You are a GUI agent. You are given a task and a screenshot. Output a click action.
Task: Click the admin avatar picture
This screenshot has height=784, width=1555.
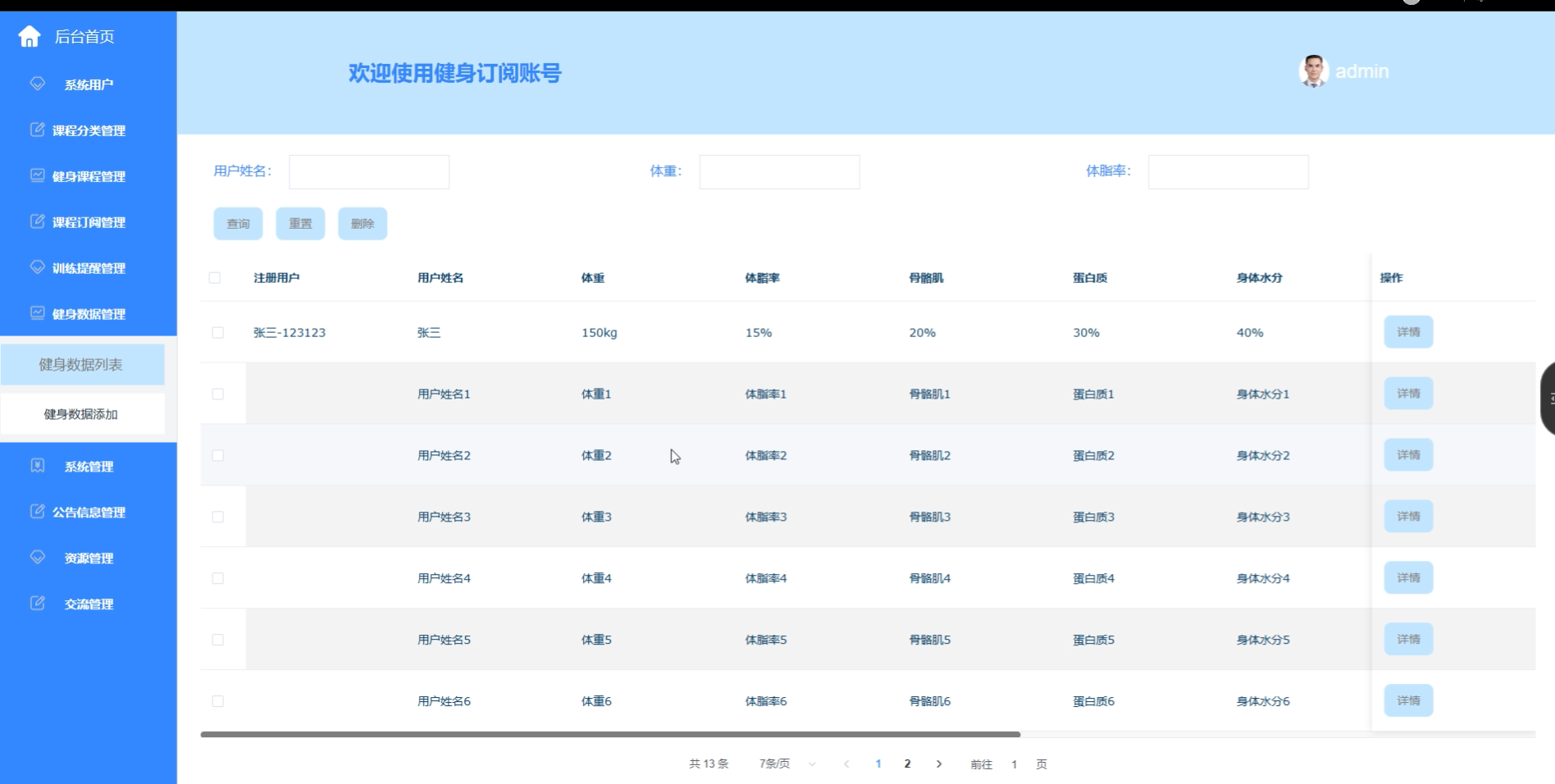[1313, 71]
